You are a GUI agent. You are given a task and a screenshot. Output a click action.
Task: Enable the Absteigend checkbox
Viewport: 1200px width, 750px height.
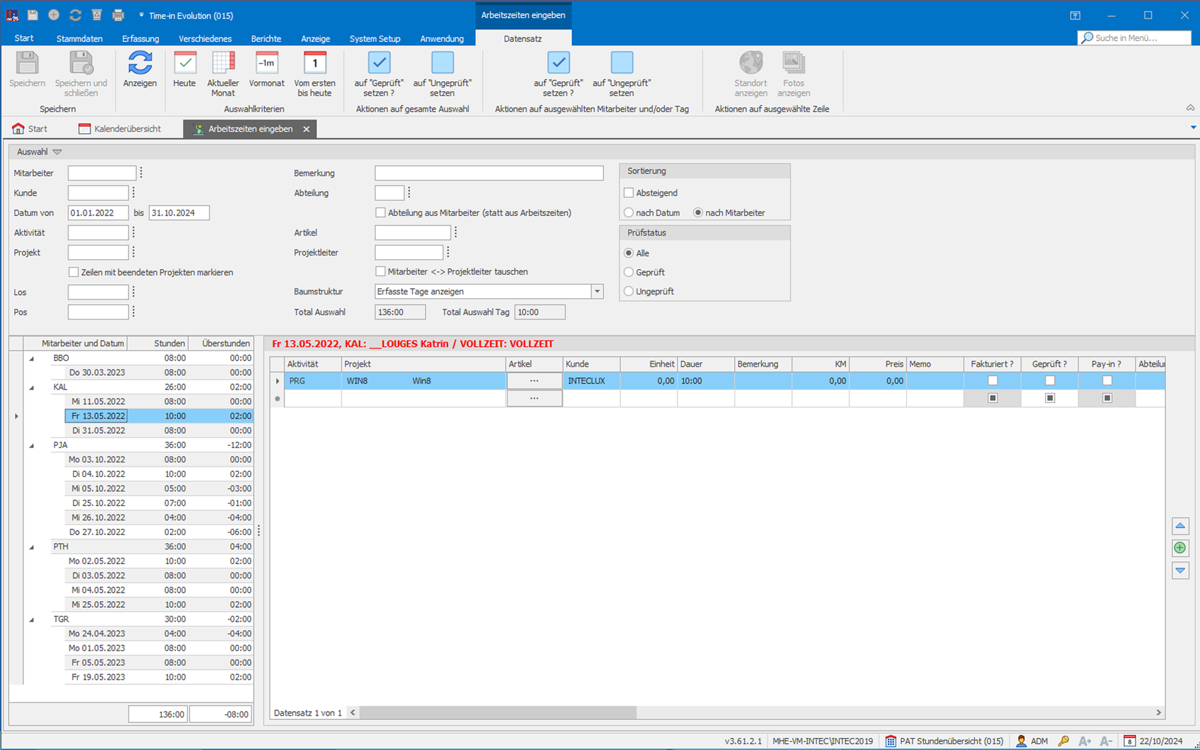coord(629,193)
